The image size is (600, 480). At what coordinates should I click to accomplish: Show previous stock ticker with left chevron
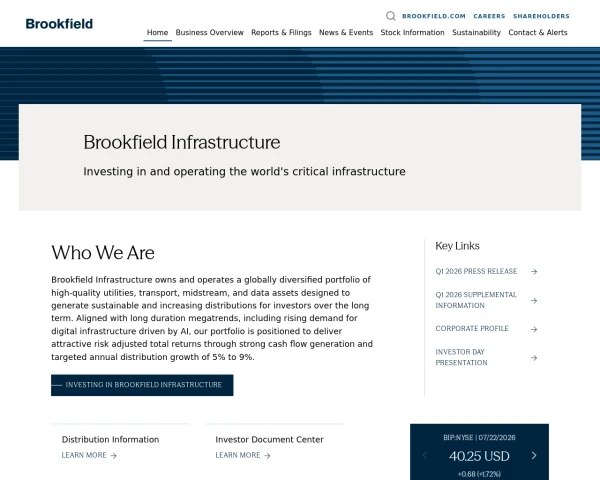424,456
